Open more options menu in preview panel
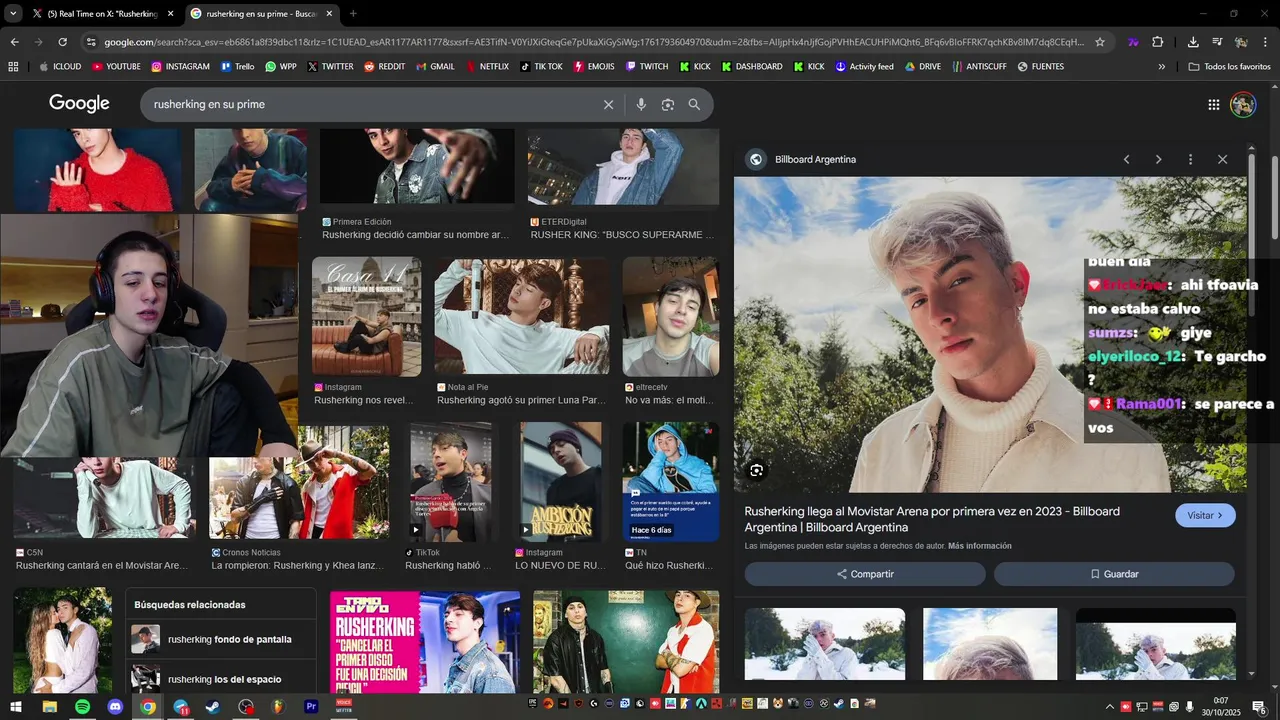Screen dimensions: 1280x720 point(1190,159)
